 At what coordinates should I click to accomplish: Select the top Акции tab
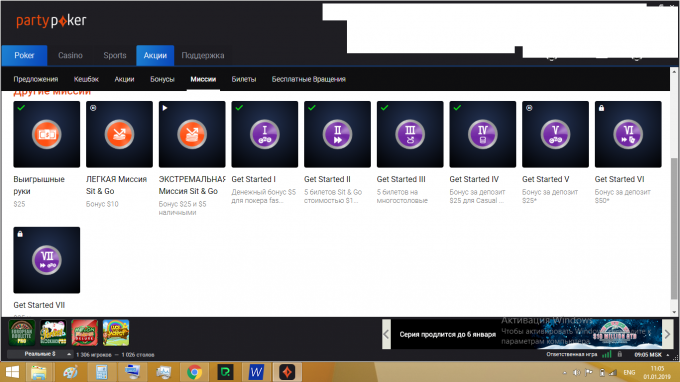click(x=155, y=56)
